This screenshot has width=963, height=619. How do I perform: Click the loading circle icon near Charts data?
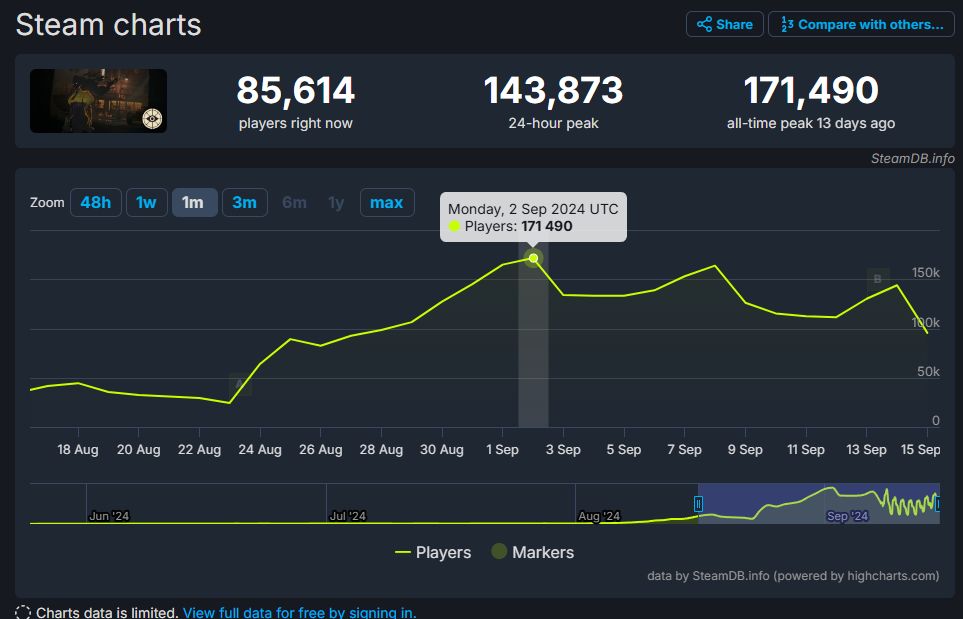(x=23, y=612)
